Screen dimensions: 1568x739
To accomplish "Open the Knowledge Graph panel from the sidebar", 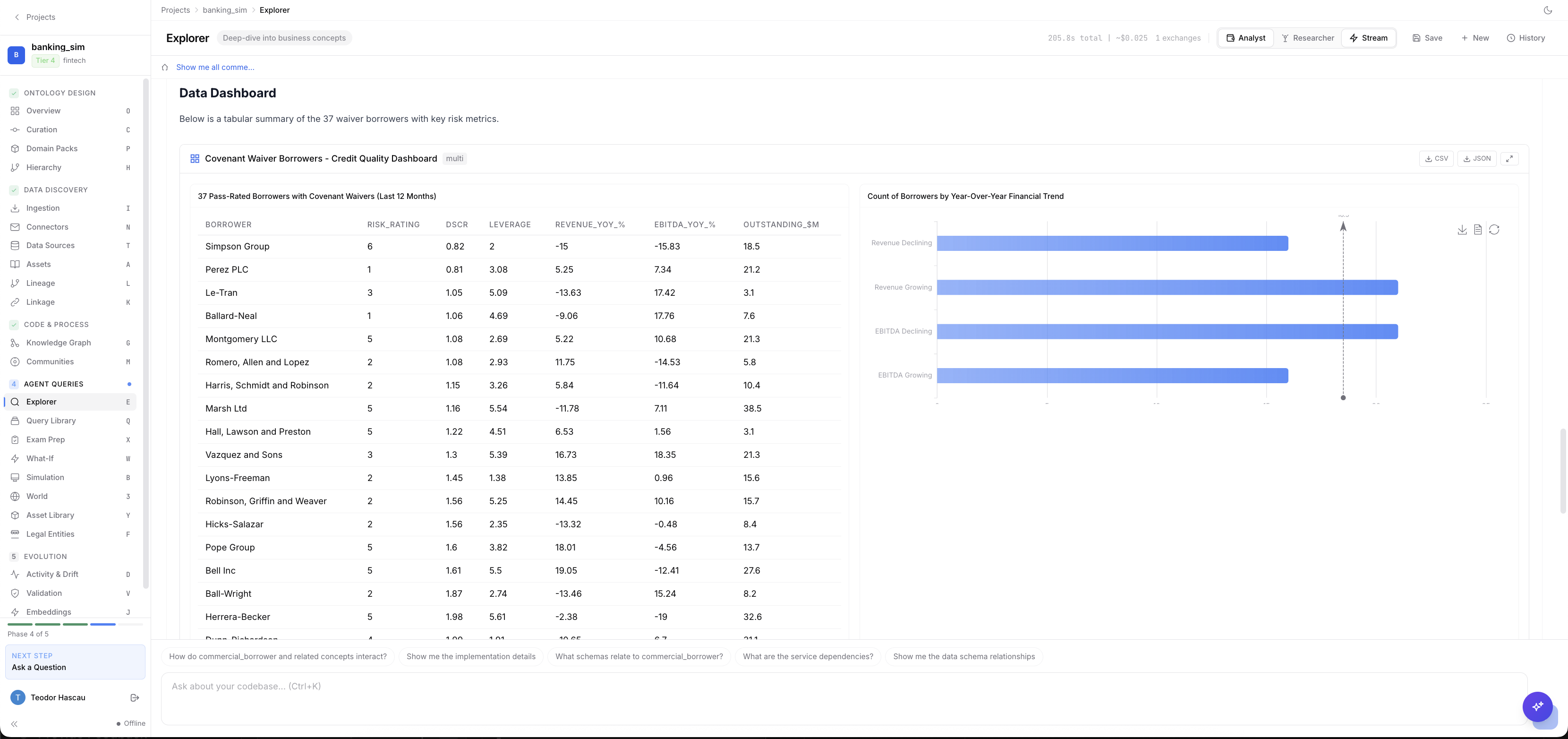I will [x=59, y=343].
